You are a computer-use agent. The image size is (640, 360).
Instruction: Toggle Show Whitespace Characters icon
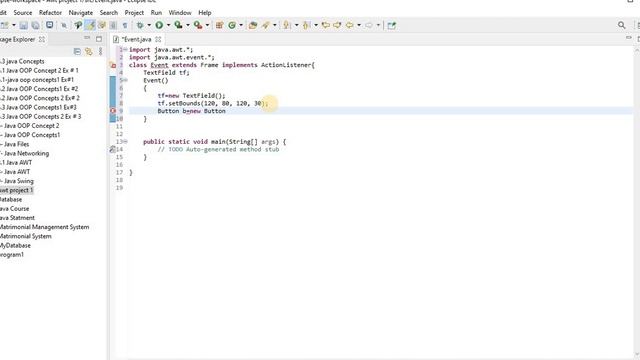tap(124, 25)
